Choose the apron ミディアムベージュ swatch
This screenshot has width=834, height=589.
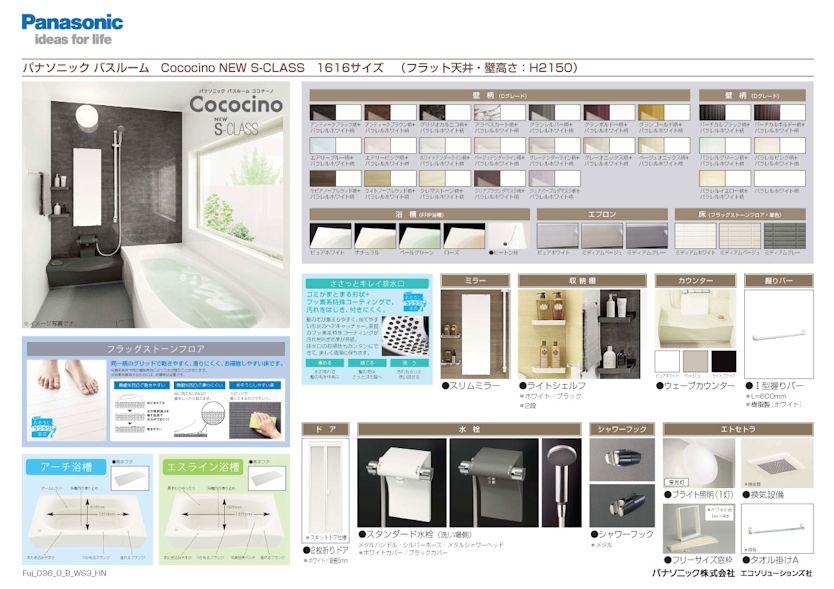pos(602,236)
